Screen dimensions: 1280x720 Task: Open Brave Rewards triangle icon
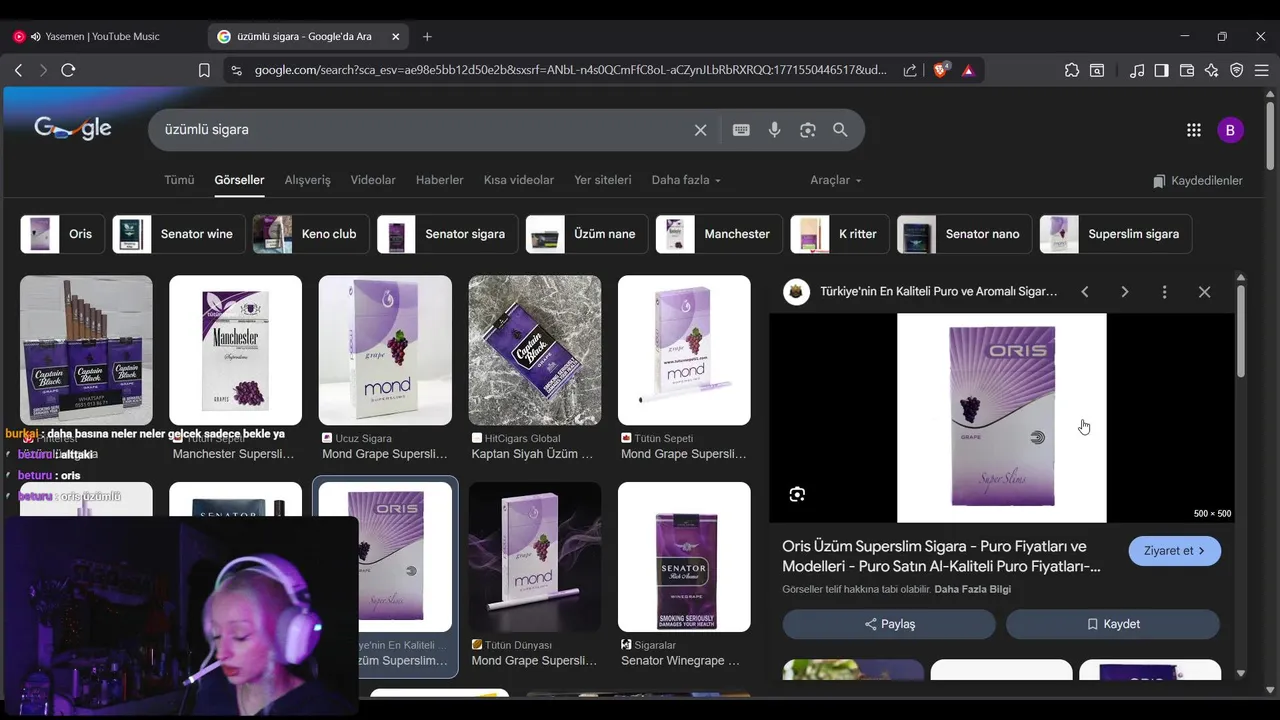968,70
